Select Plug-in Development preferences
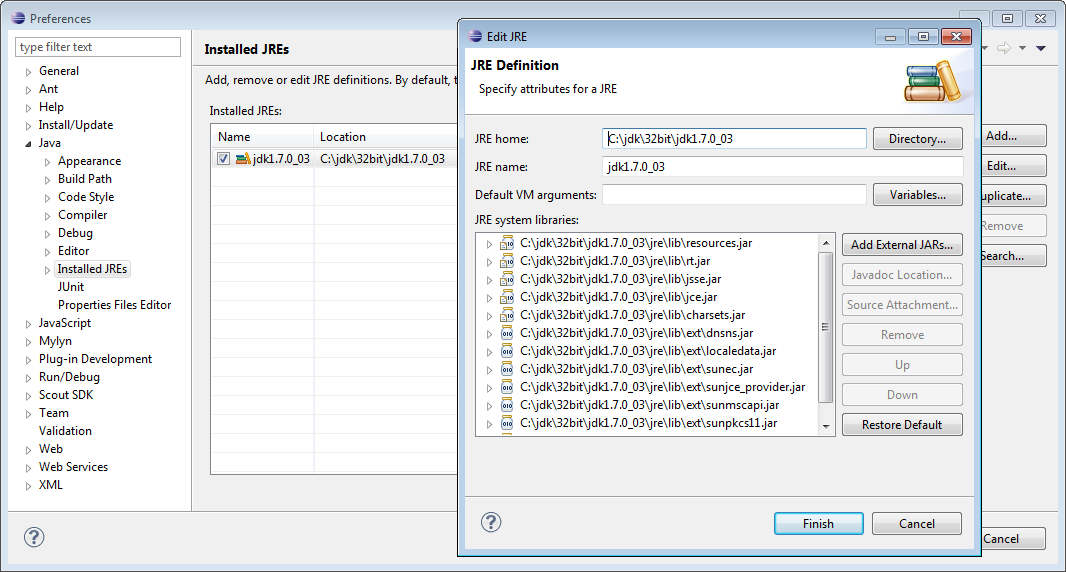This screenshot has width=1066, height=572. tap(95, 358)
